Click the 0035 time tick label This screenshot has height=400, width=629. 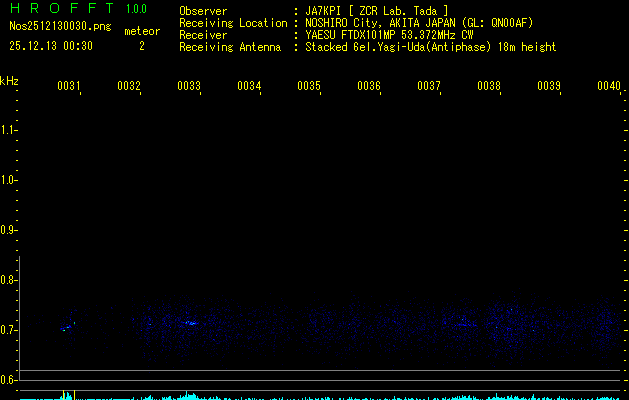(309, 86)
